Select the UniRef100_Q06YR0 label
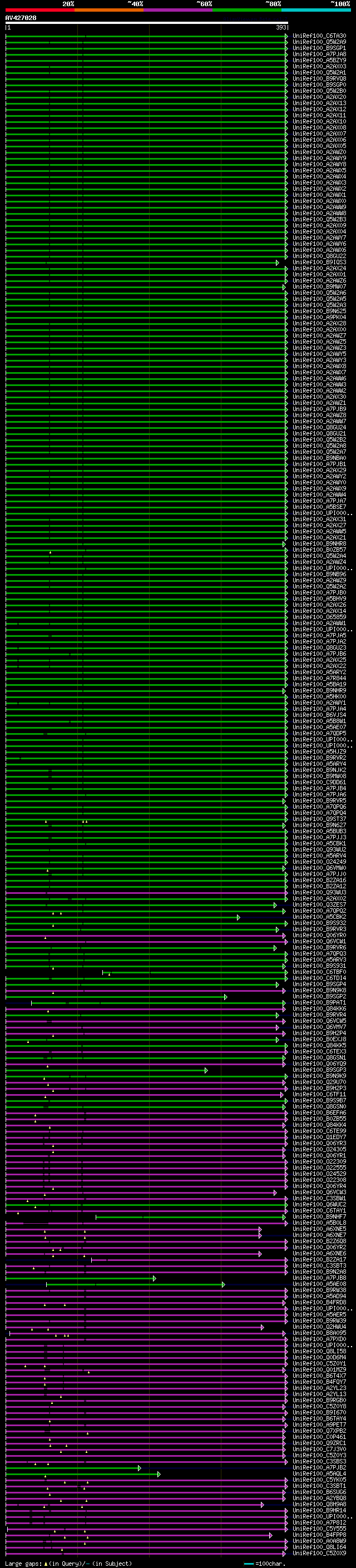The image size is (356, 1568). click(x=319, y=935)
